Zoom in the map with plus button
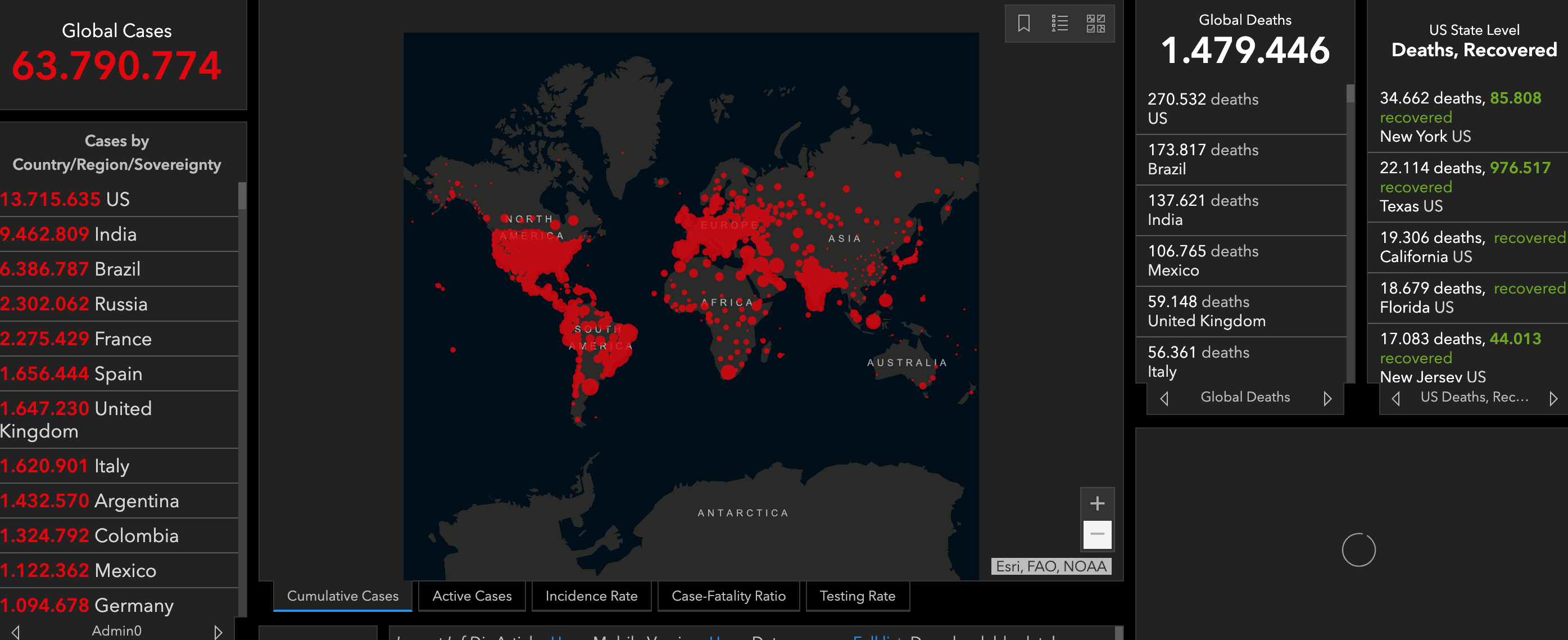Image resolution: width=1568 pixels, height=640 pixels. (1097, 503)
